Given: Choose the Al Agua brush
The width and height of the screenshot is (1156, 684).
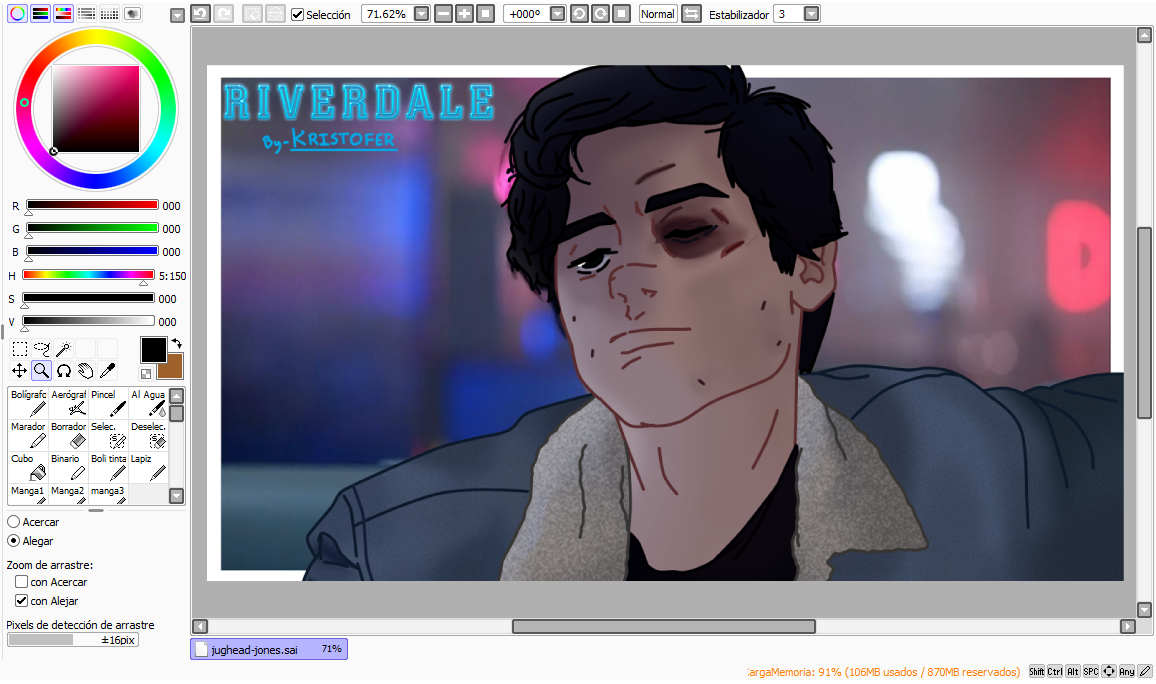Looking at the screenshot, I should [x=148, y=403].
